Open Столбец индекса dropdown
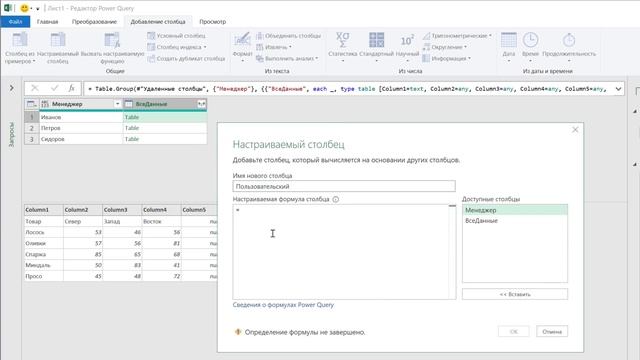The image size is (640, 360). pos(176,47)
